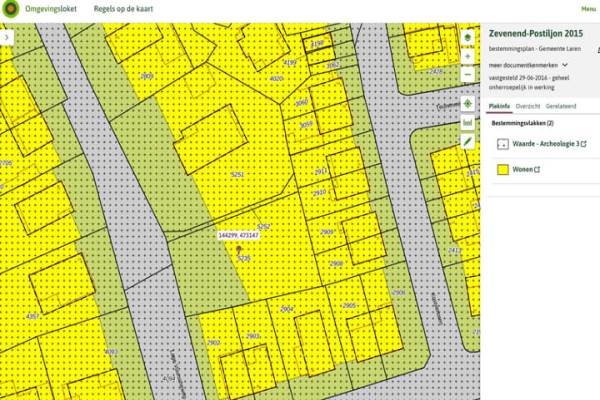
Task: Click the yellow Wonen legend swatch
Action: [502, 170]
